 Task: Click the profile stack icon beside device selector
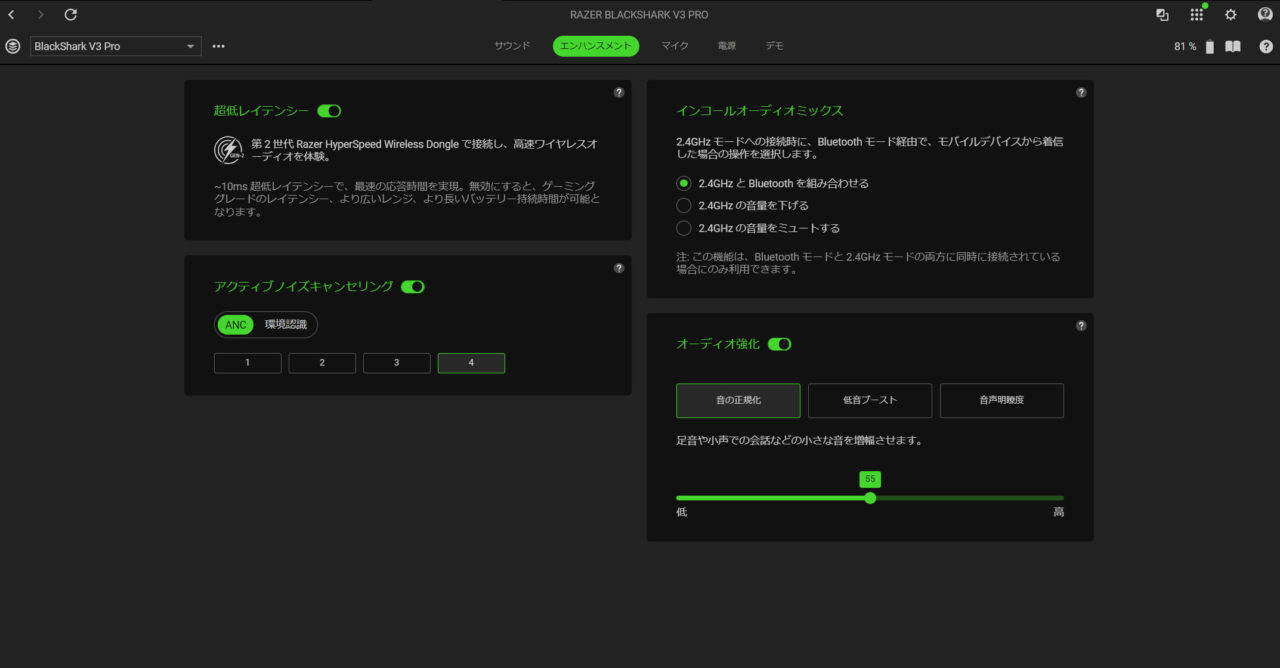13,46
